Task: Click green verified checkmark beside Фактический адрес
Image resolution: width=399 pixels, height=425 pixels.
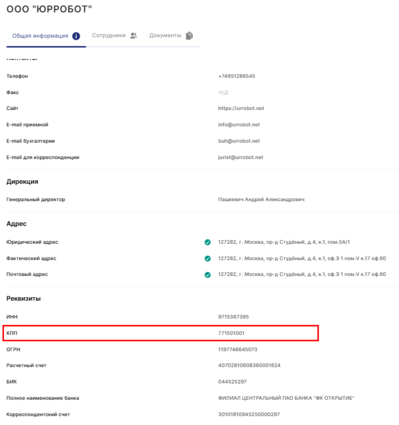Action: [207, 258]
